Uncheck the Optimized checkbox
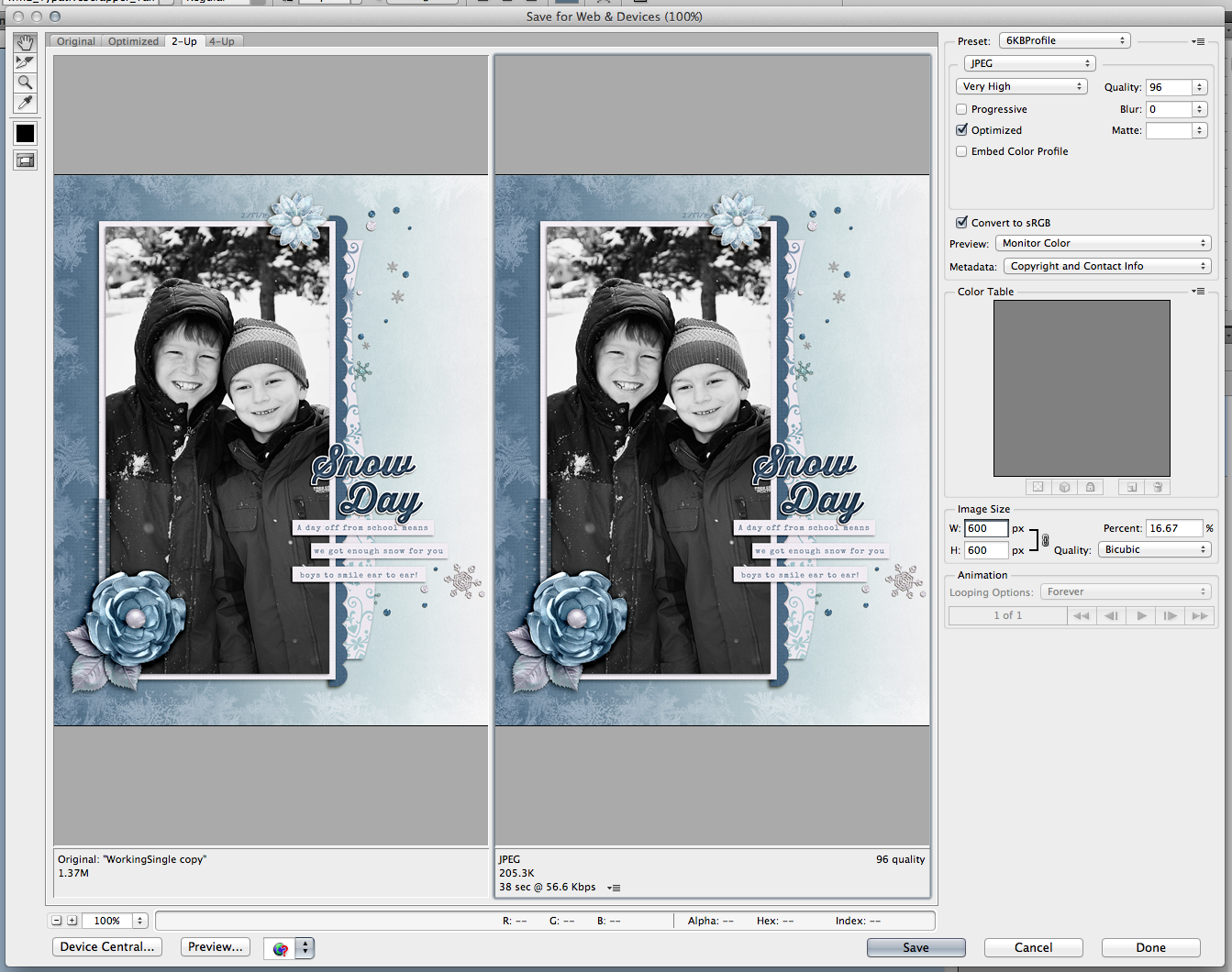The width and height of the screenshot is (1232, 972). click(x=961, y=130)
